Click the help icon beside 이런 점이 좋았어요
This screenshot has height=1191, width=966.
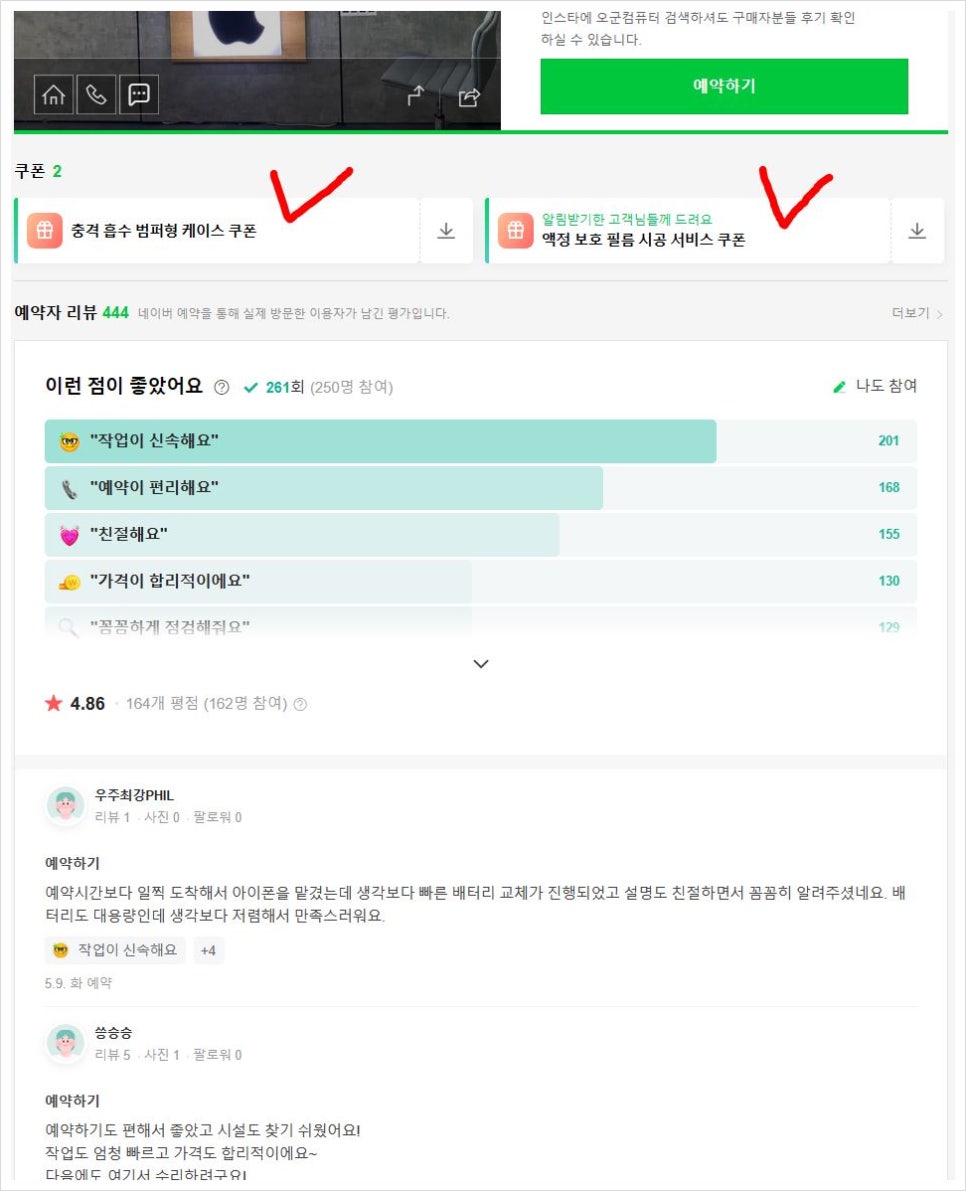221,387
